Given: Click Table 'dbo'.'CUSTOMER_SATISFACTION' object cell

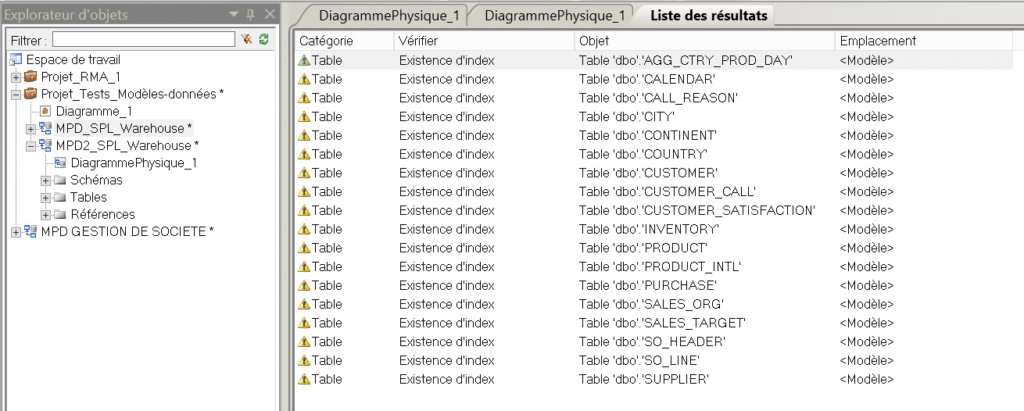Looking at the screenshot, I should (x=697, y=210).
